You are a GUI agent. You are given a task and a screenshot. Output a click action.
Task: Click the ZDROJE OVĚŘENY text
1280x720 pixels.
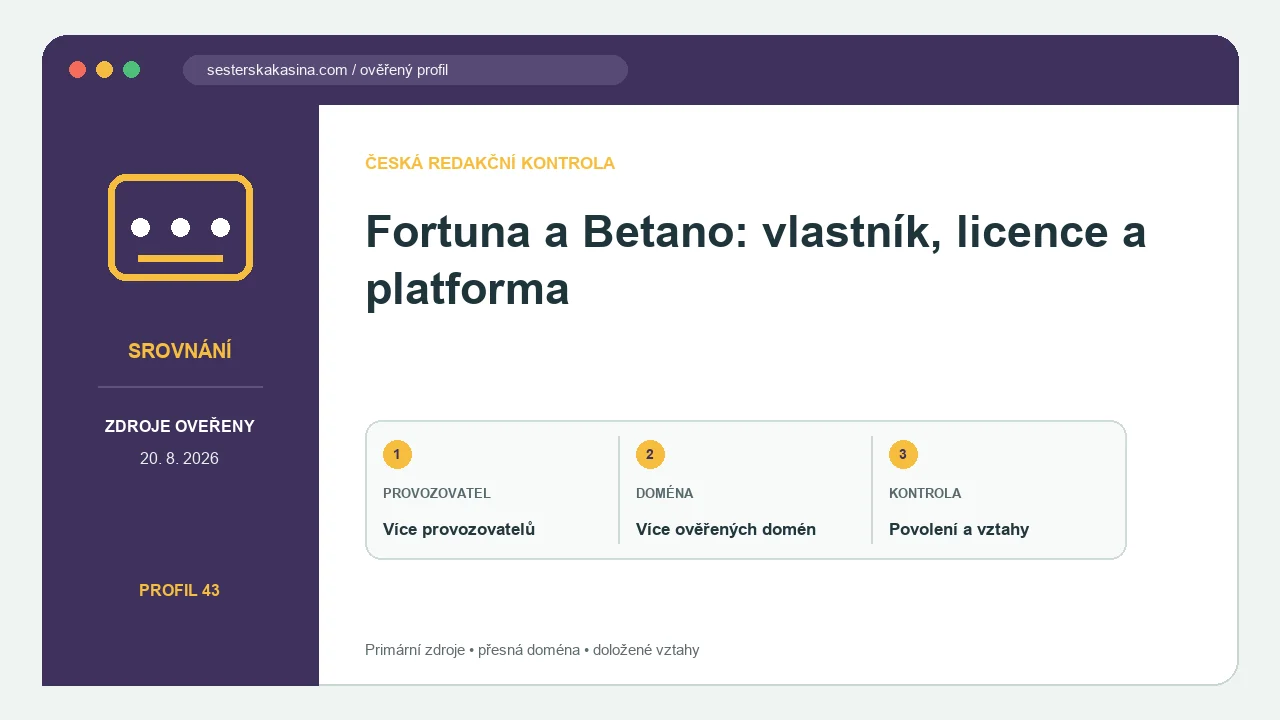[x=180, y=426]
